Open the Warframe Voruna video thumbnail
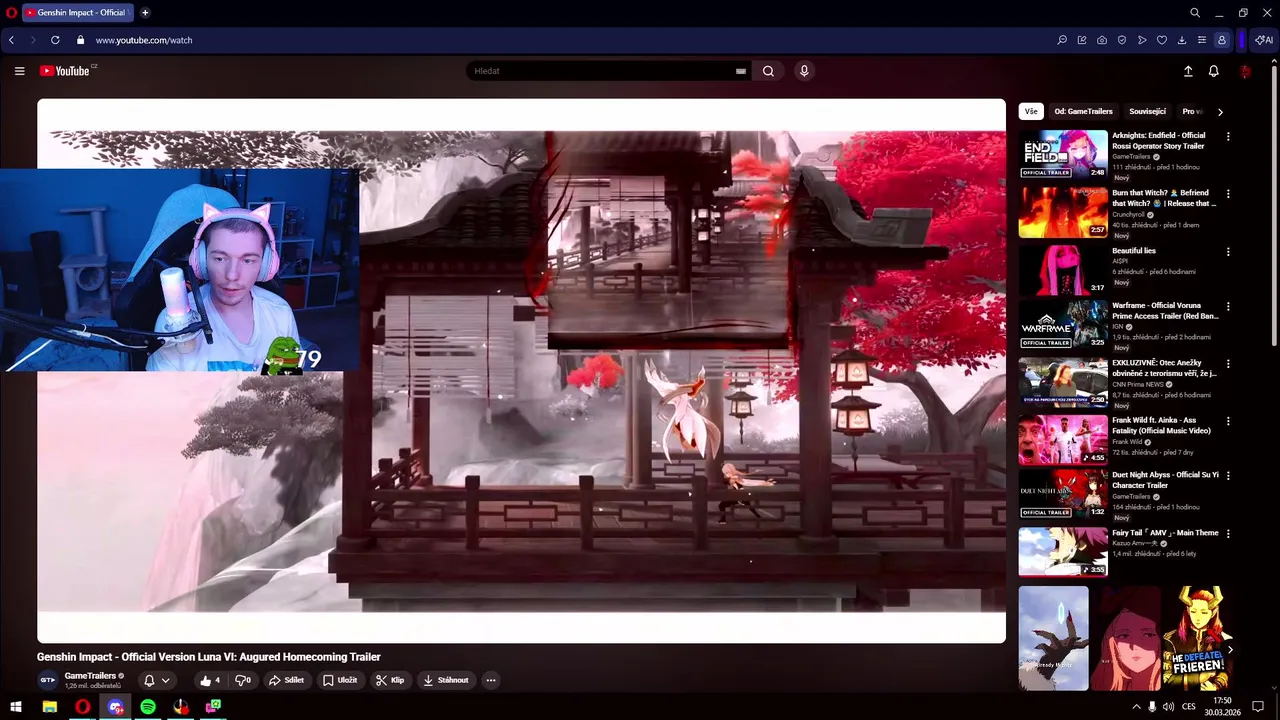Image resolution: width=1280 pixels, height=720 pixels. pos(1063,324)
